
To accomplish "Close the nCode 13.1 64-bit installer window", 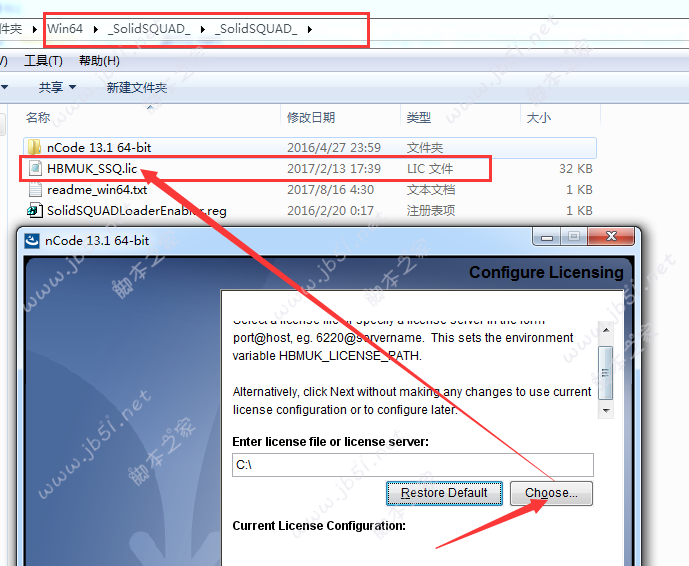I will pos(611,237).
